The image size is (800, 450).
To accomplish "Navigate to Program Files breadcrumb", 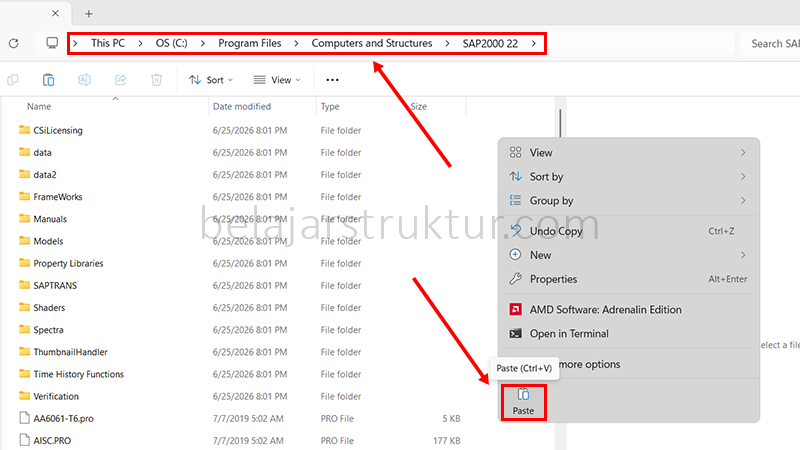I will tap(249, 43).
